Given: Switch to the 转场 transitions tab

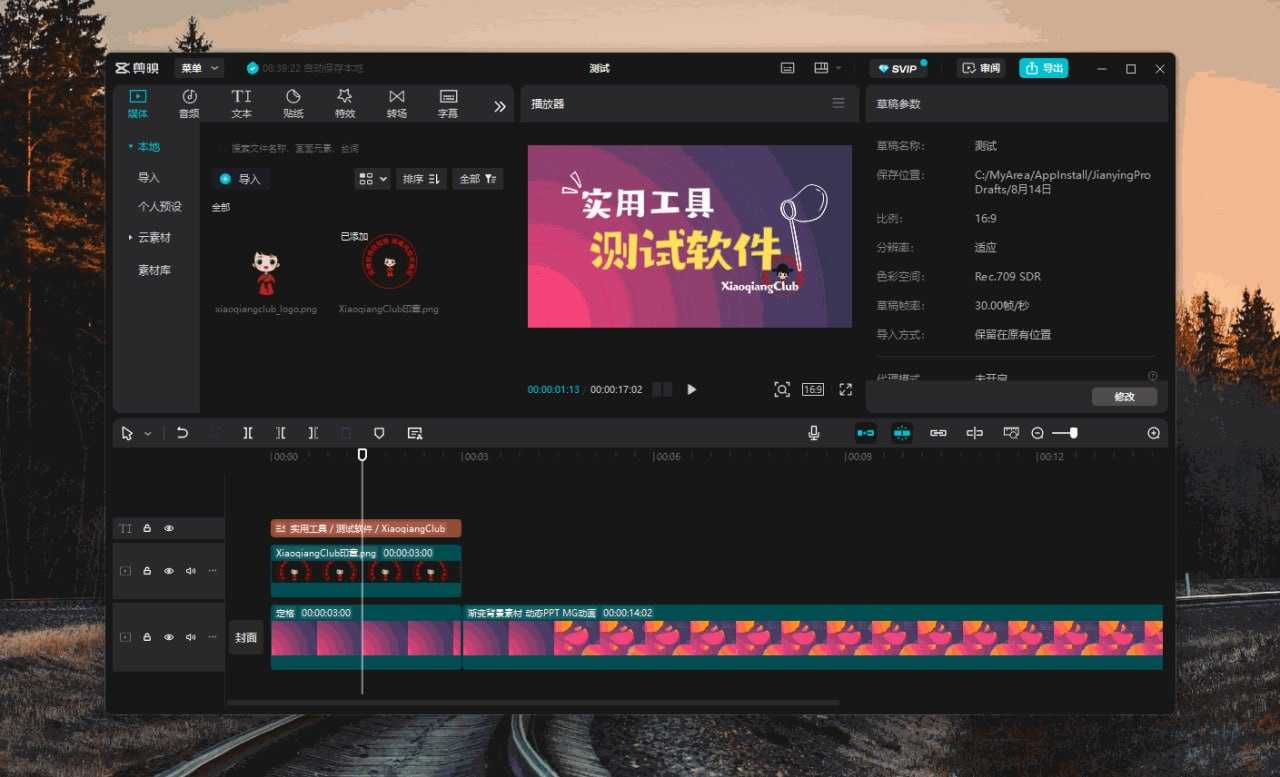Looking at the screenshot, I should pyautogui.click(x=397, y=103).
